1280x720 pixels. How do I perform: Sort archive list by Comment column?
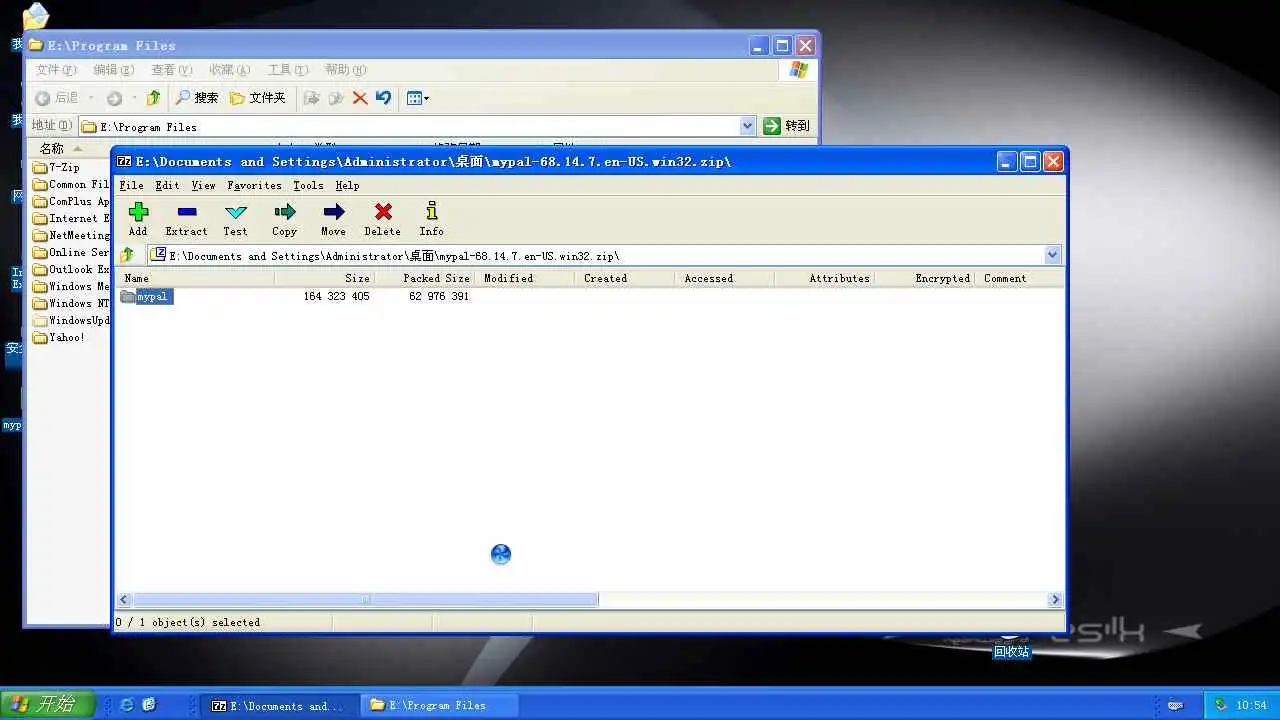tap(1019, 278)
